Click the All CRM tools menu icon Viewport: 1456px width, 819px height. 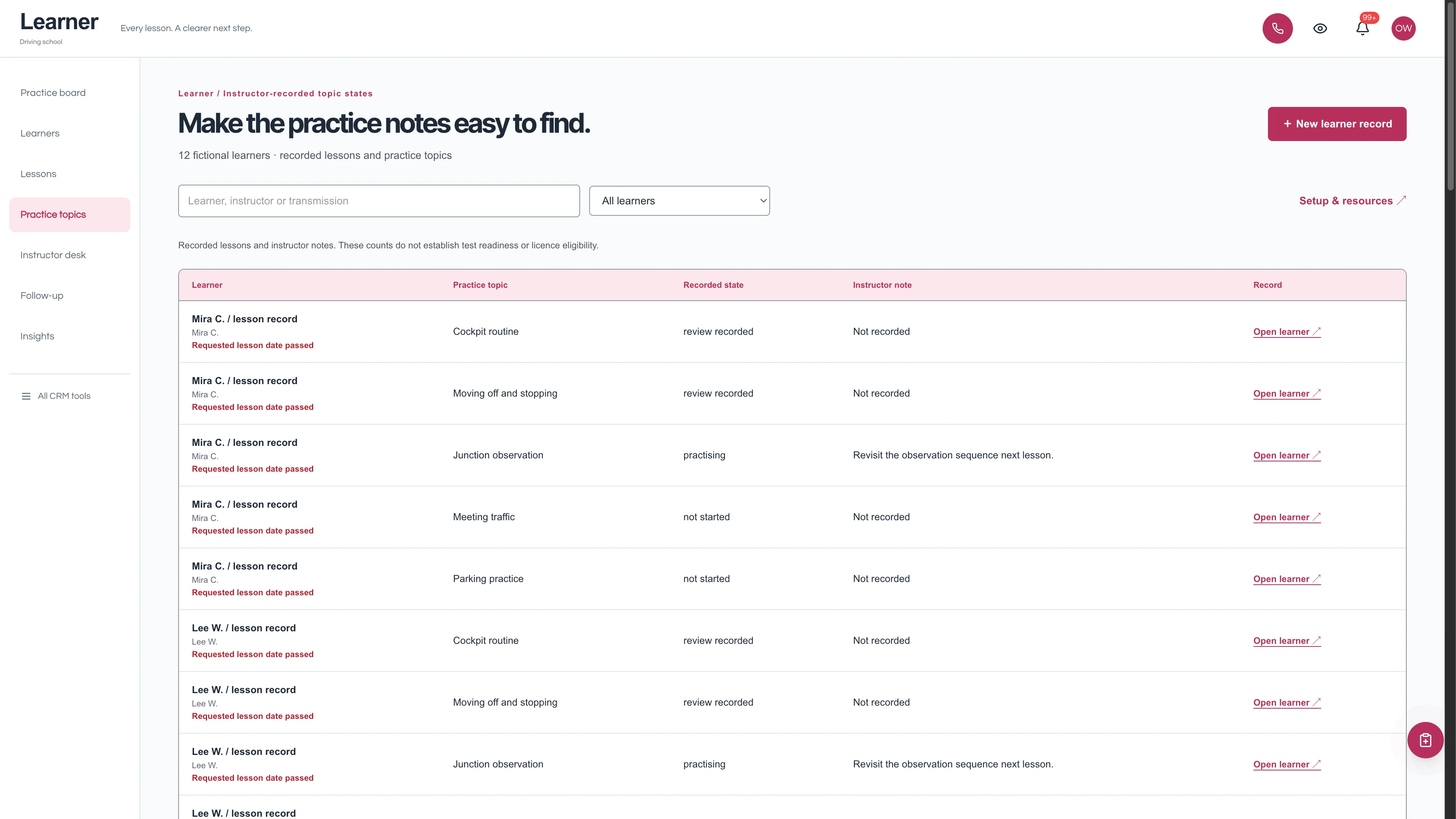coord(26,396)
